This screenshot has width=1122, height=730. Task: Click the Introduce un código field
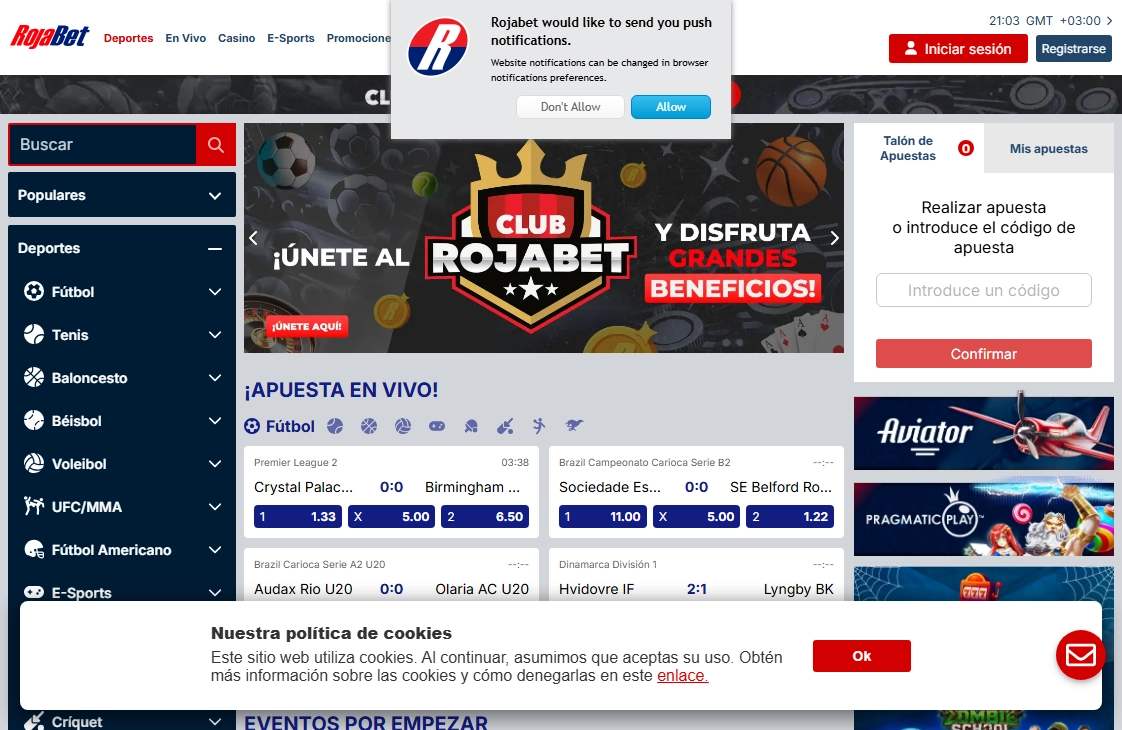tap(983, 290)
